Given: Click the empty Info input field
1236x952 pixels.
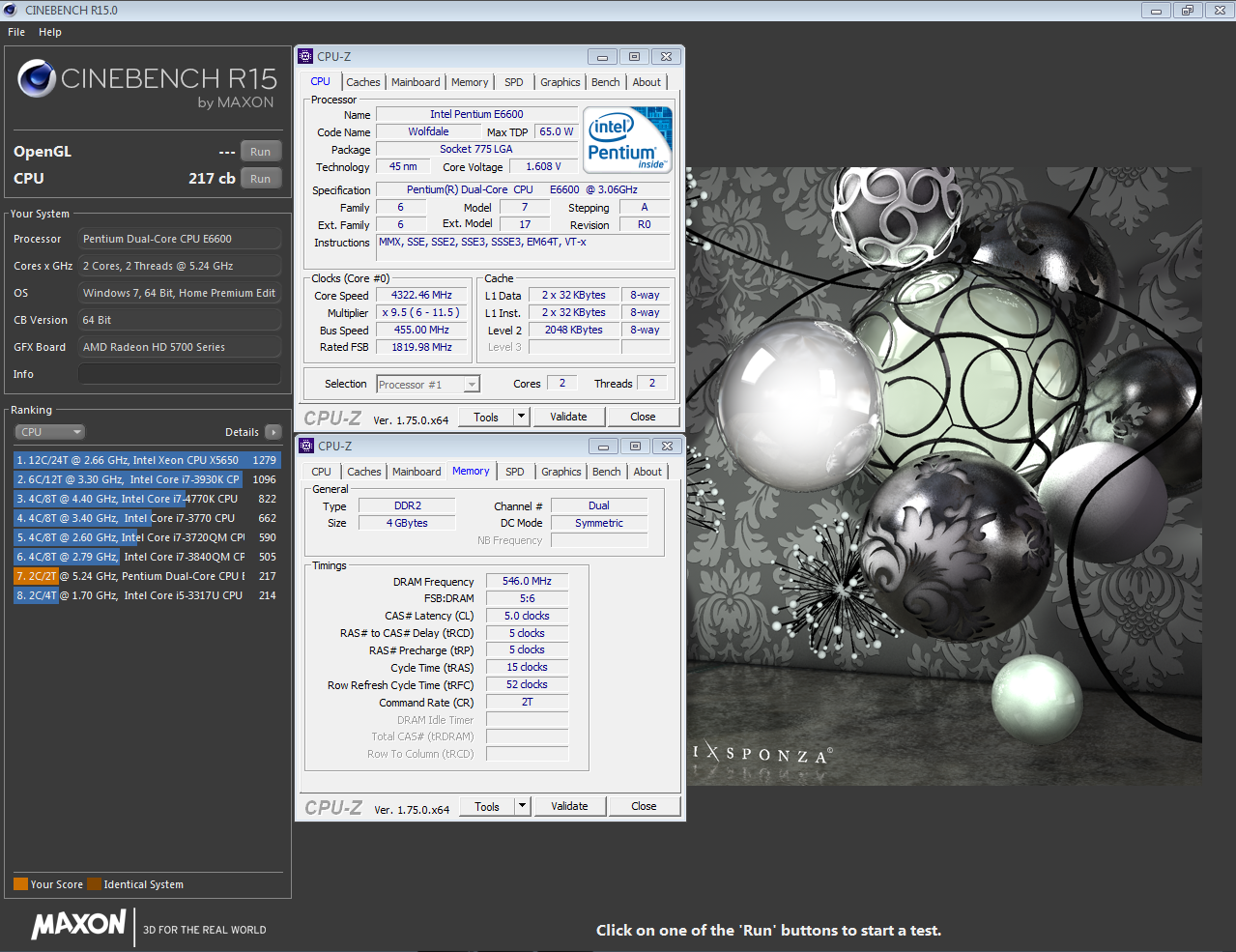Looking at the screenshot, I should click(x=180, y=374).
